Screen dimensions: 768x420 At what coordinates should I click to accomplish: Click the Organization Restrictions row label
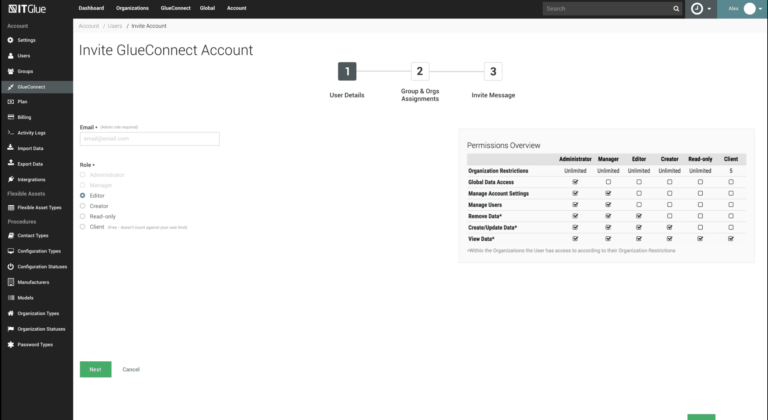(498, 171)
